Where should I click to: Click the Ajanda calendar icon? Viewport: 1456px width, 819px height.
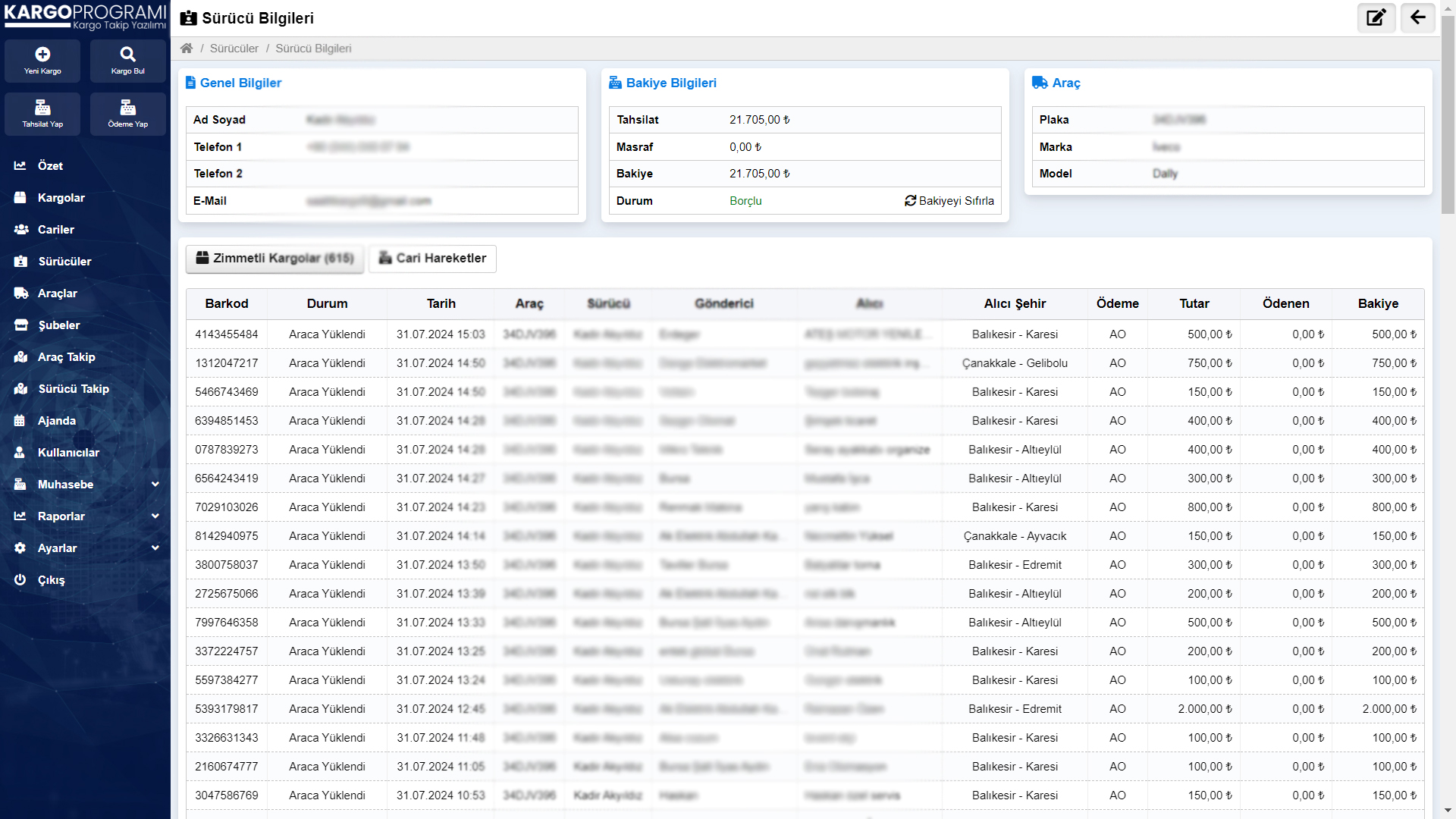[x=20, y=420]
